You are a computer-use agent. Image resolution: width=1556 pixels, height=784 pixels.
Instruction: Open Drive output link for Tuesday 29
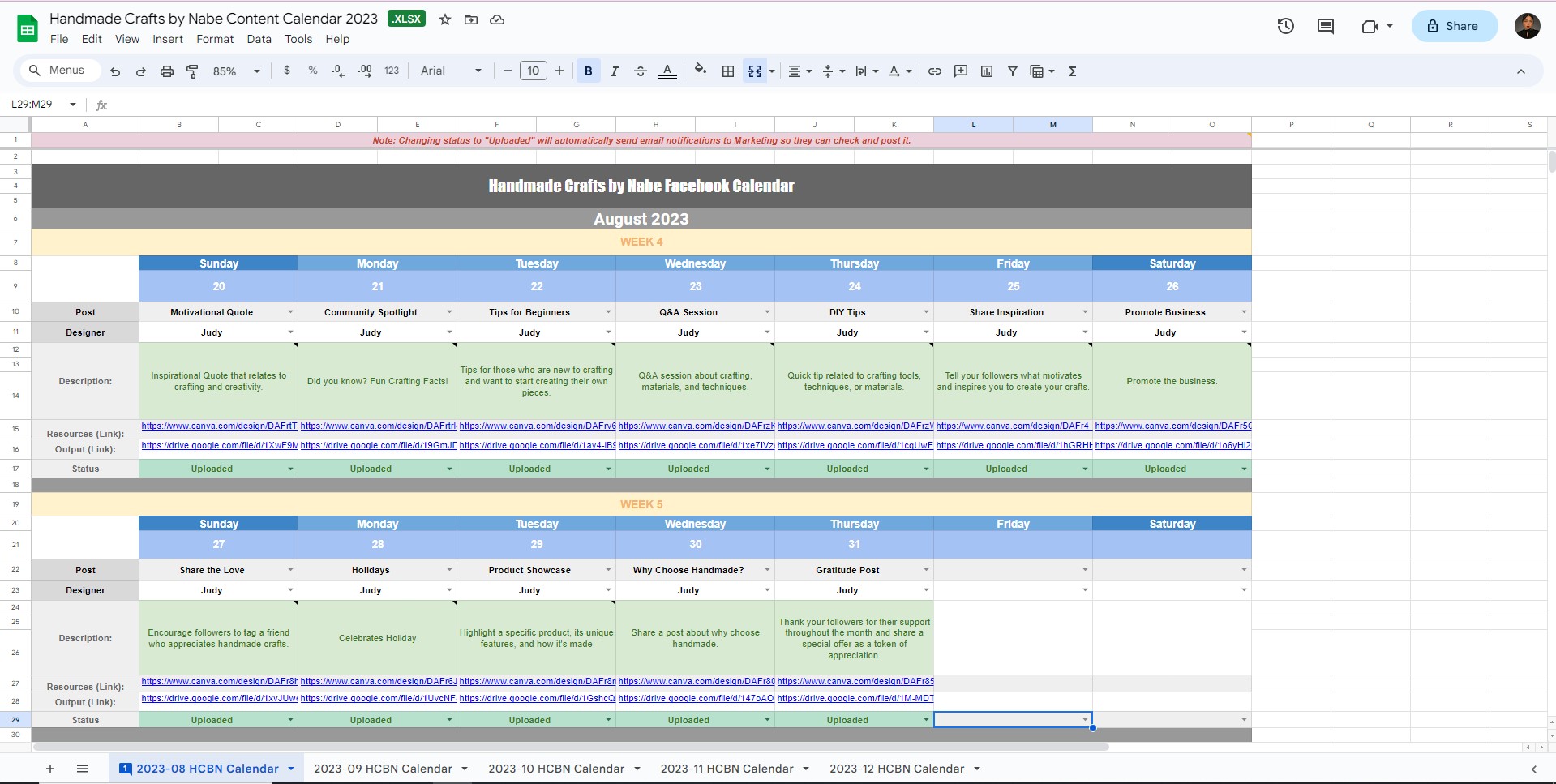(x=537, y=698)
